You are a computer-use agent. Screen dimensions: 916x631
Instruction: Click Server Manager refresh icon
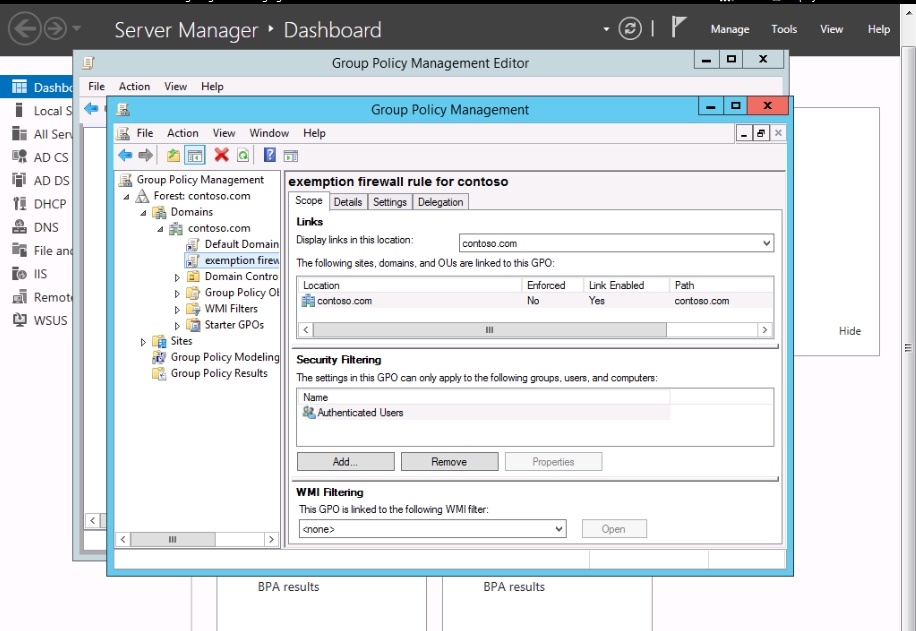630,29
